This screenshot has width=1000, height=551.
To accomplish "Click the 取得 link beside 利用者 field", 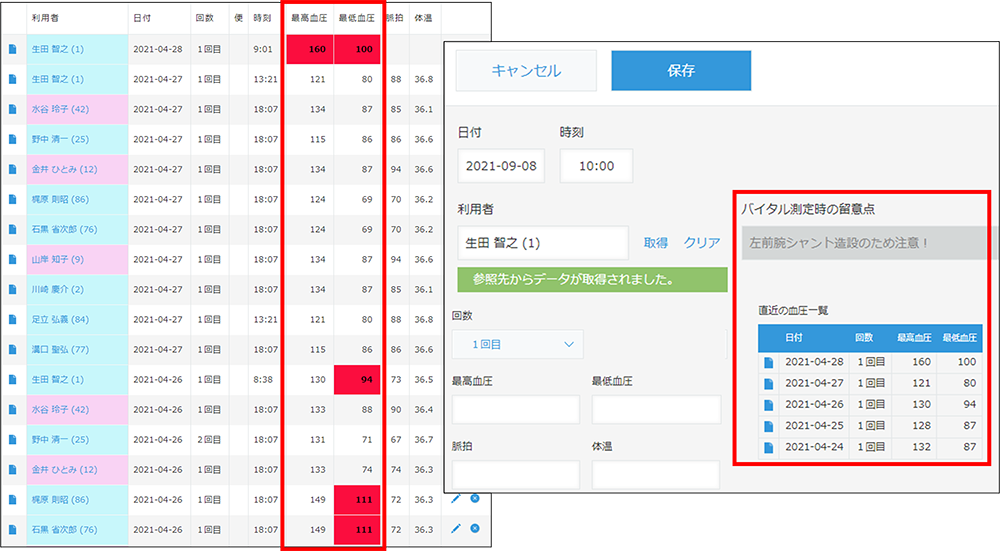I will tap(656, 243).
